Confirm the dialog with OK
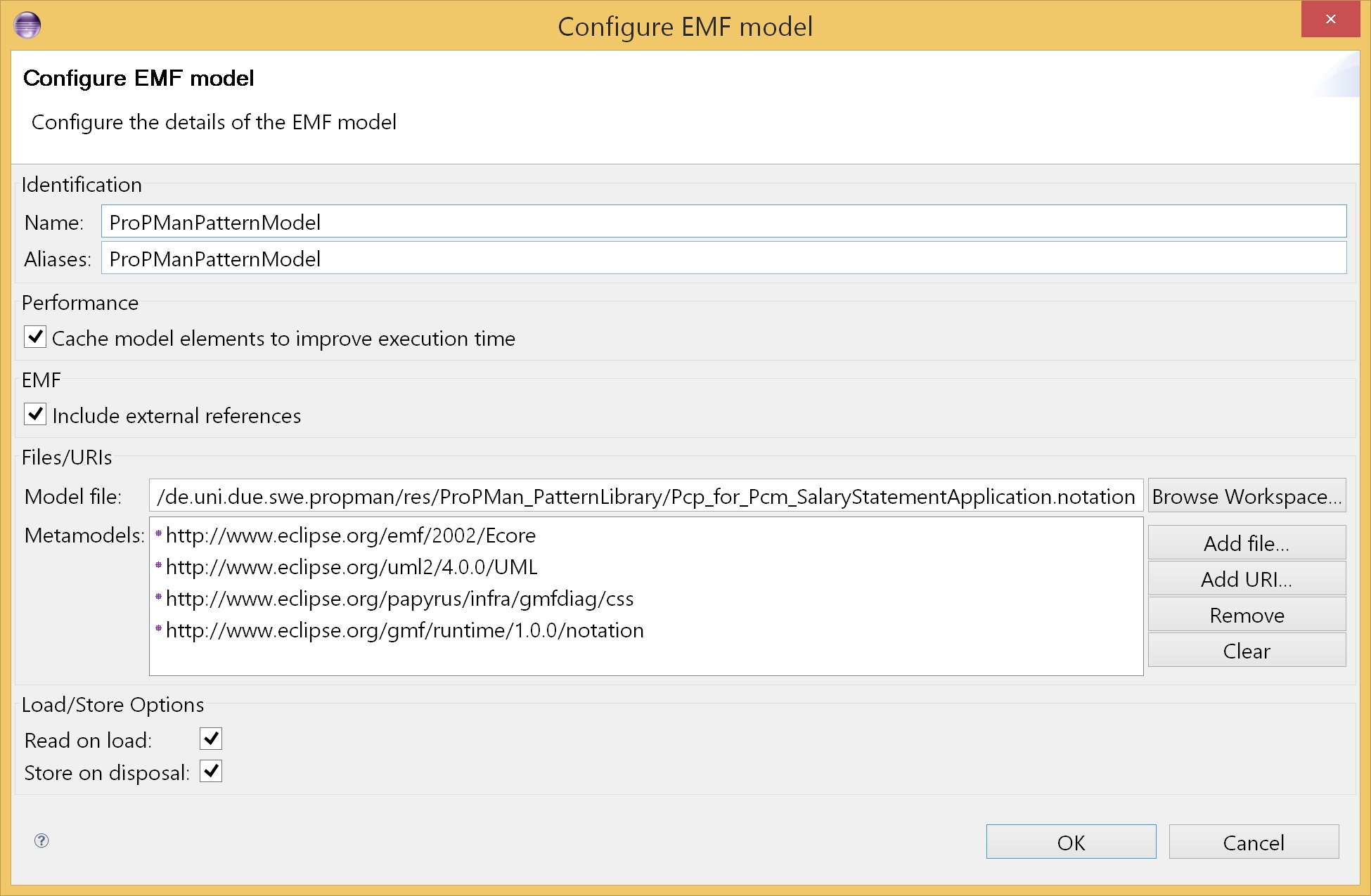Image resolution: width=1371 pixels, height=896 pixels. tap(1070, 842)
